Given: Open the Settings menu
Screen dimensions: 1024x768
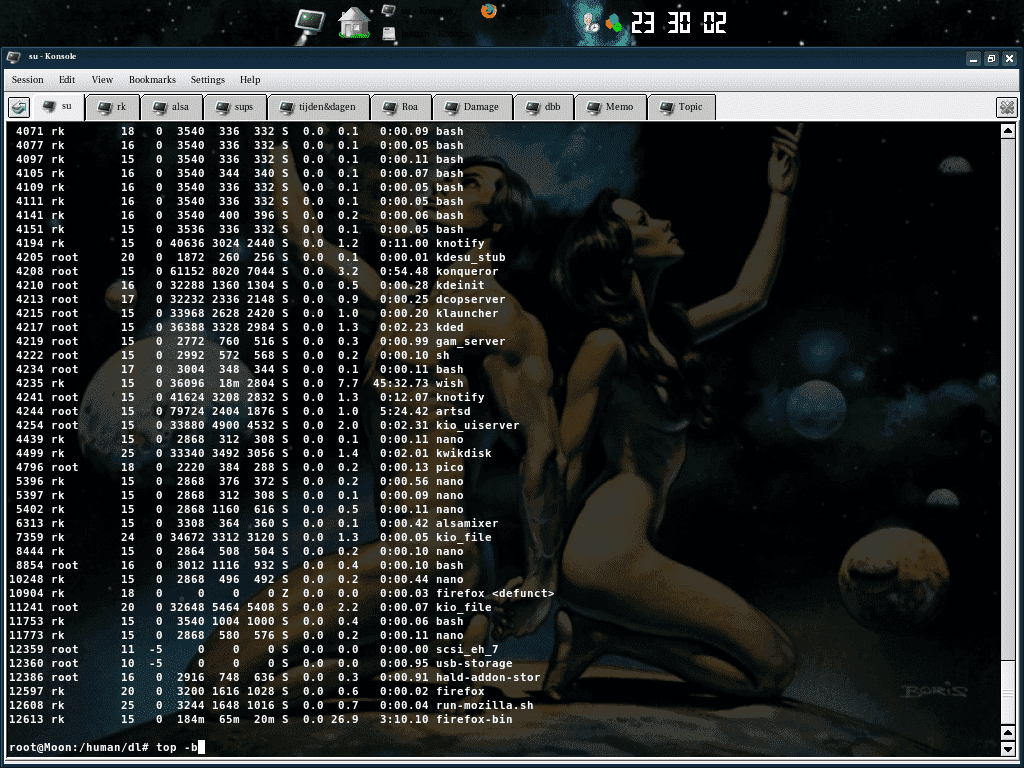Looking at the screenshot, I should 208,80.
